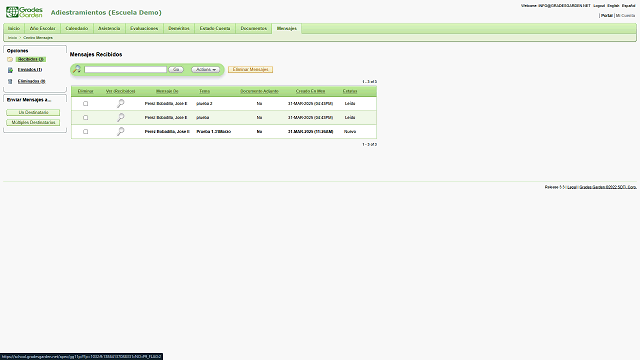This screenshot has width=640, height=360.
Task: Open the Mi Cuenta link
Action: (x=625, y=16)
